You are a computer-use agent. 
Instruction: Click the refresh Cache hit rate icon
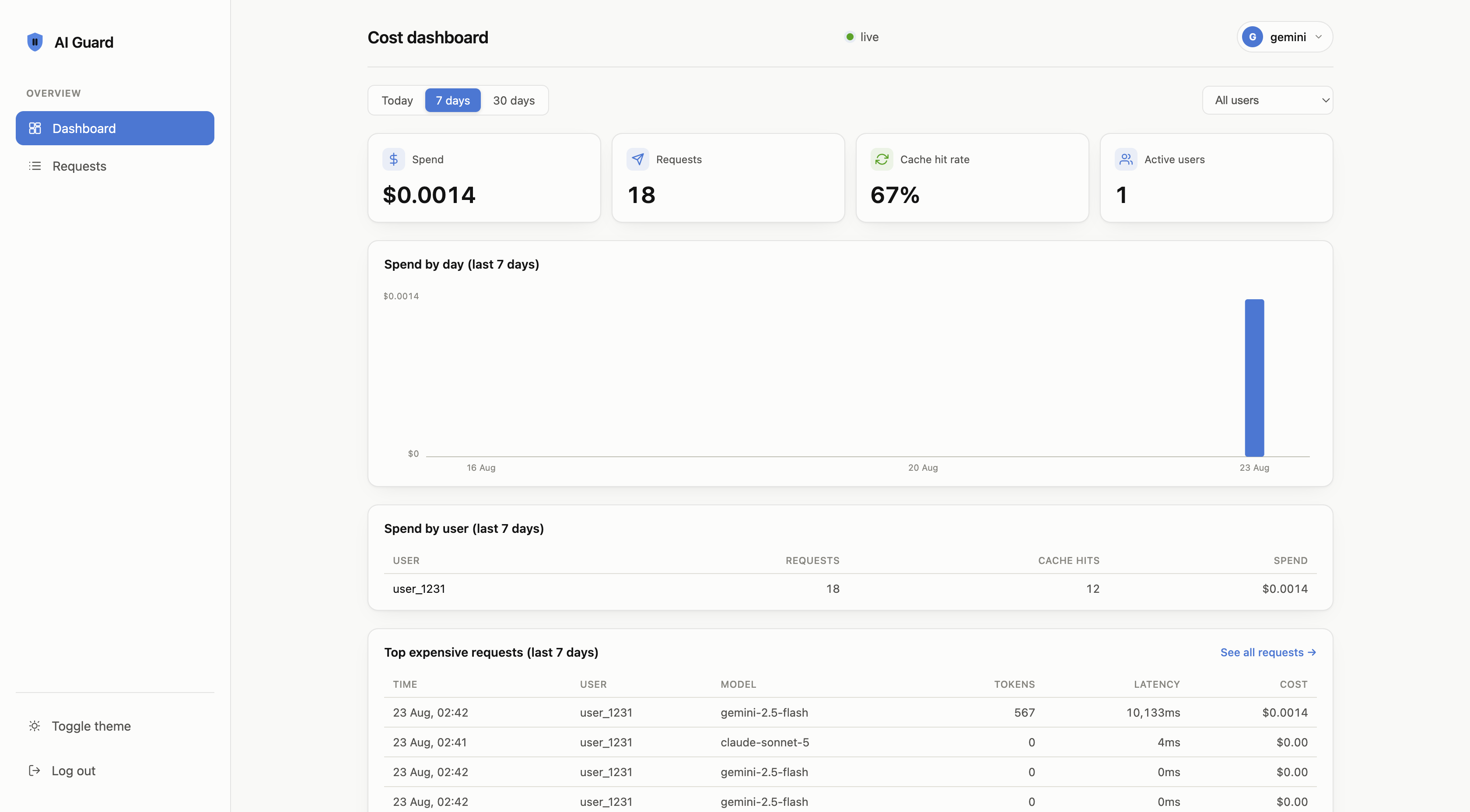coord(882,159)
